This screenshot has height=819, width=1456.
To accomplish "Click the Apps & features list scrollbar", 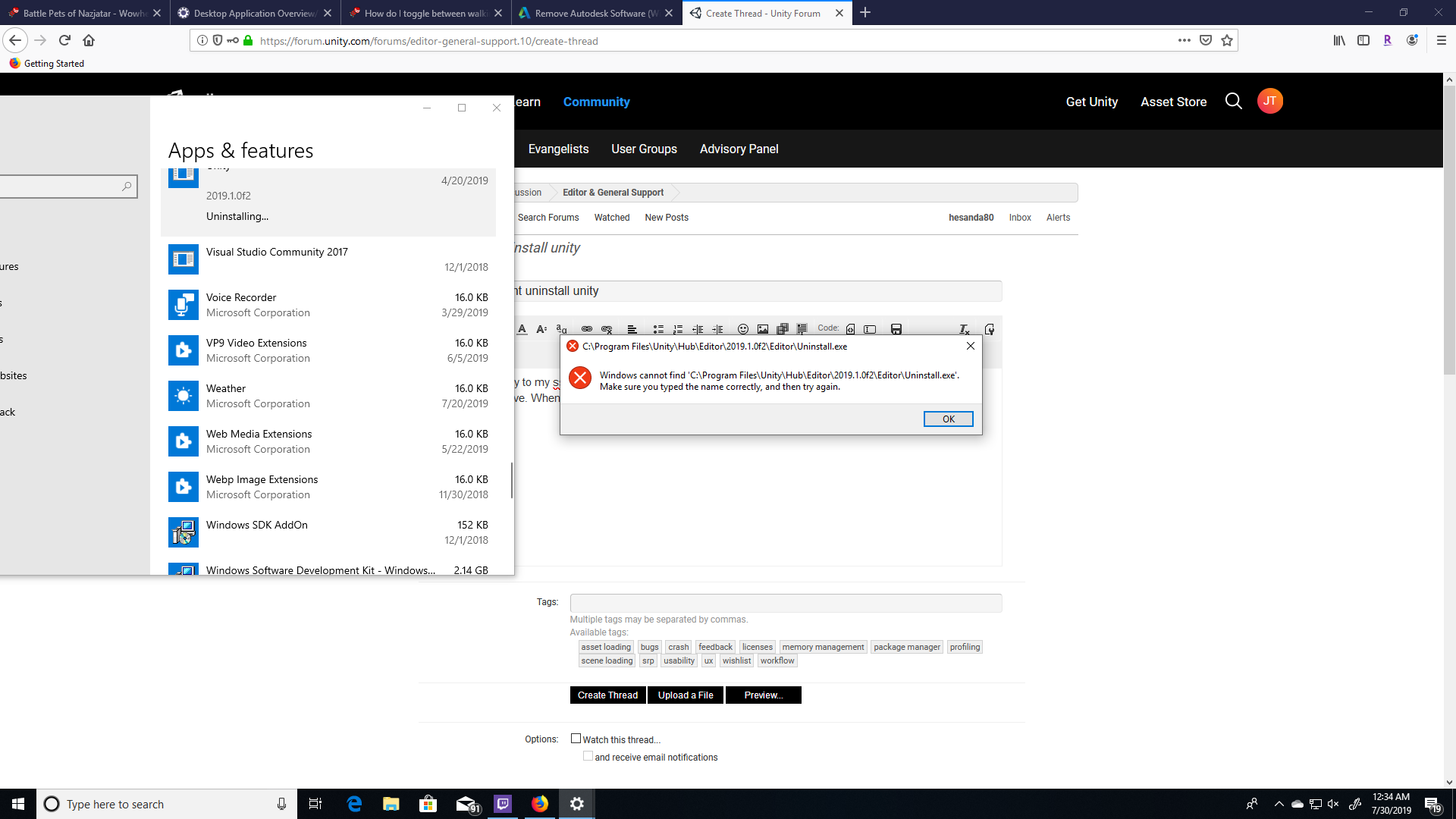I will pos(512,481).
